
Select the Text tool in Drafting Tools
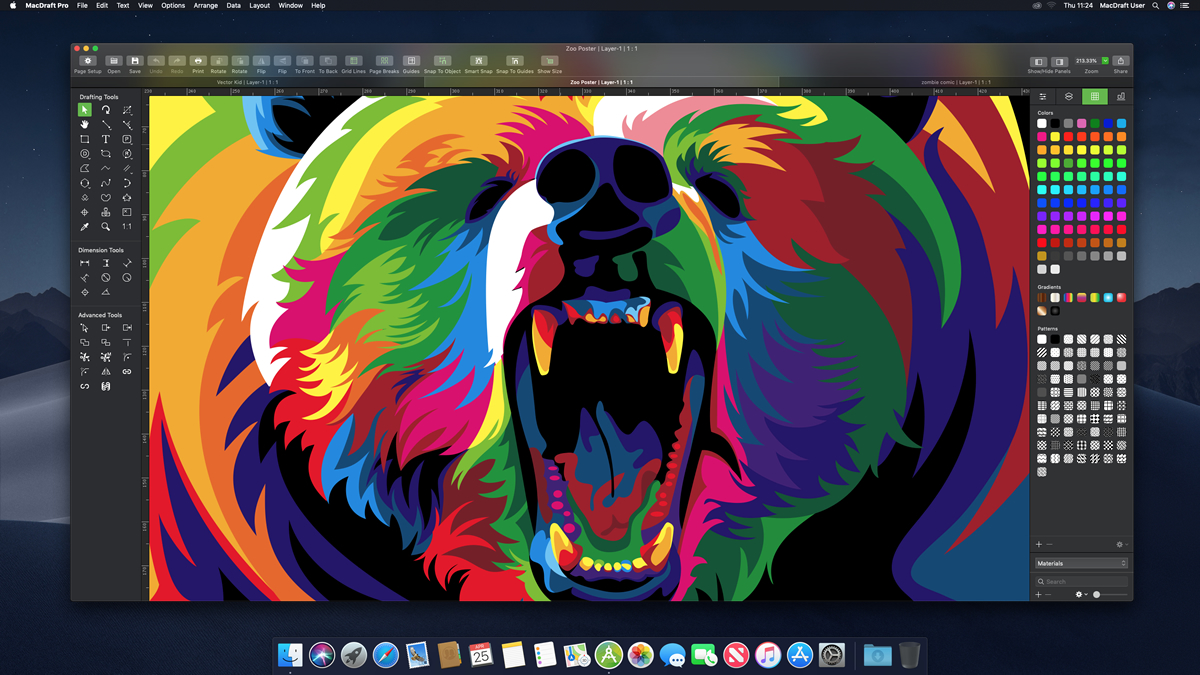(107, 139)
